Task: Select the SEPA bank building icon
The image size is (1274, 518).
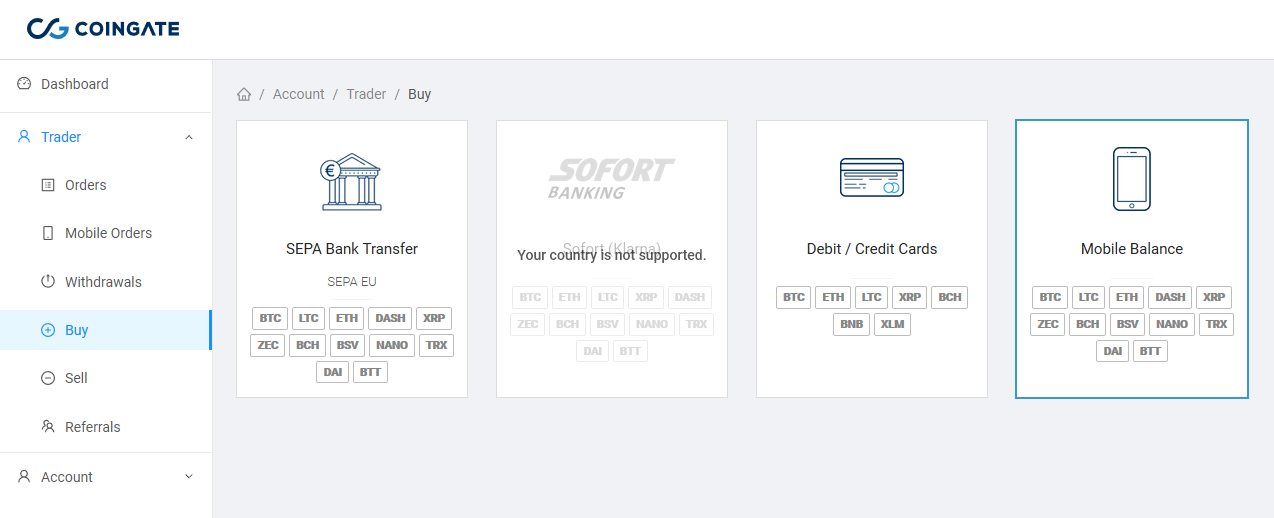Action: tap(352, 181)
